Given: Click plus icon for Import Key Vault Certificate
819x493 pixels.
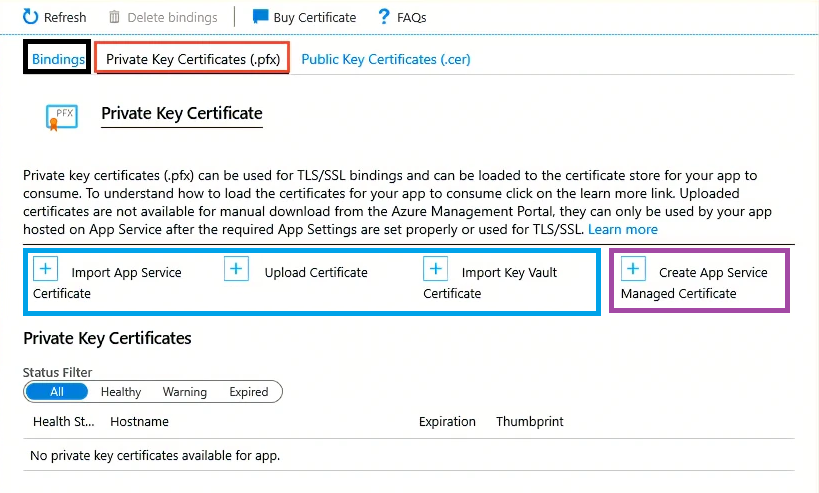Looking at the screenshot, I should point(435,269).
